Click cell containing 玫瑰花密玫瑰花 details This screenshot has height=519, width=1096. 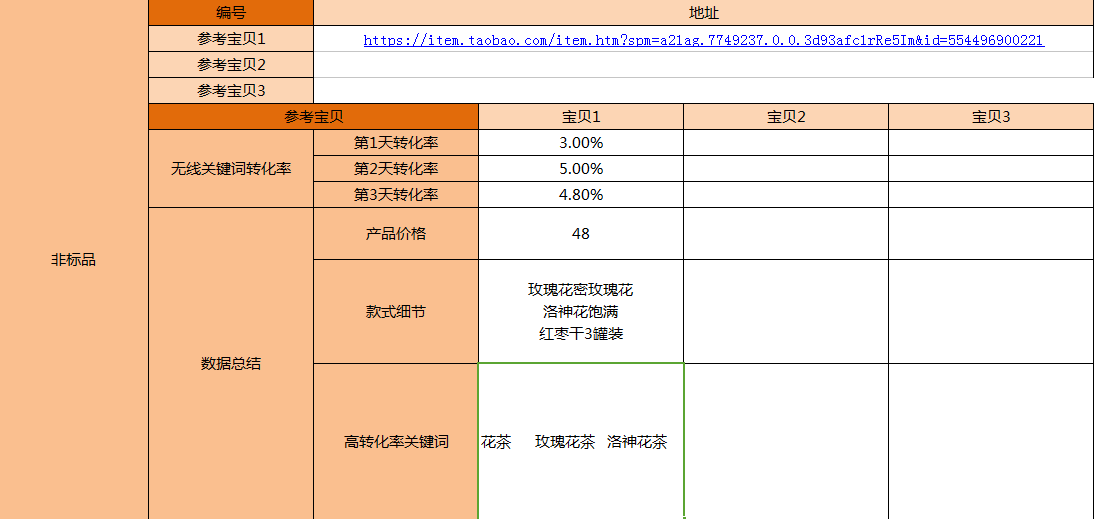coord(581,312)
